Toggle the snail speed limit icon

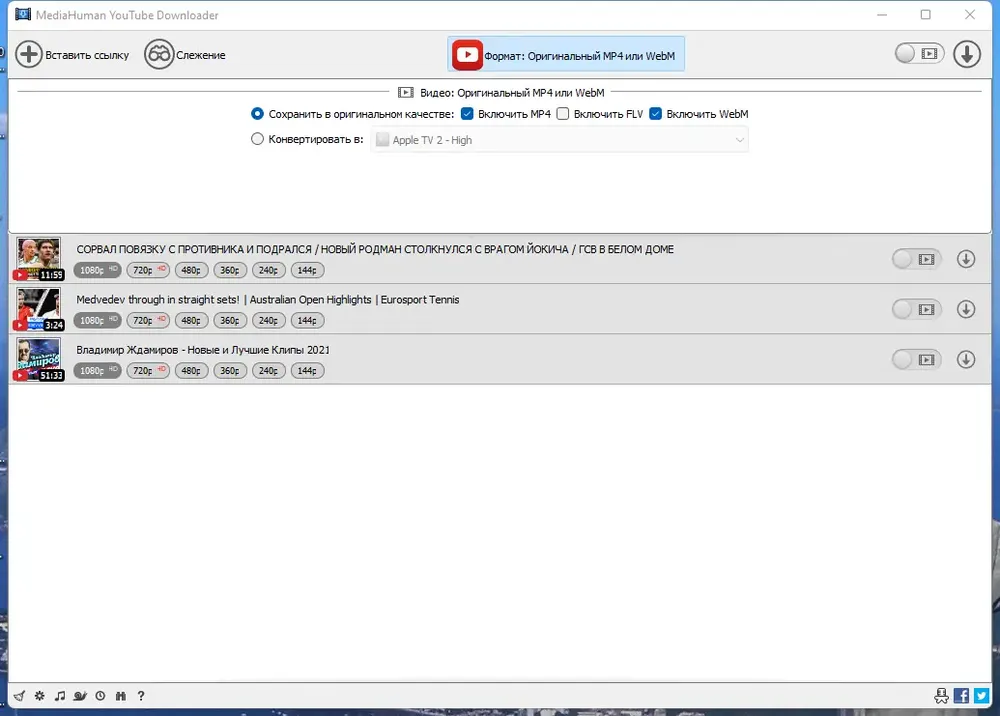click(x=80, y=696)
